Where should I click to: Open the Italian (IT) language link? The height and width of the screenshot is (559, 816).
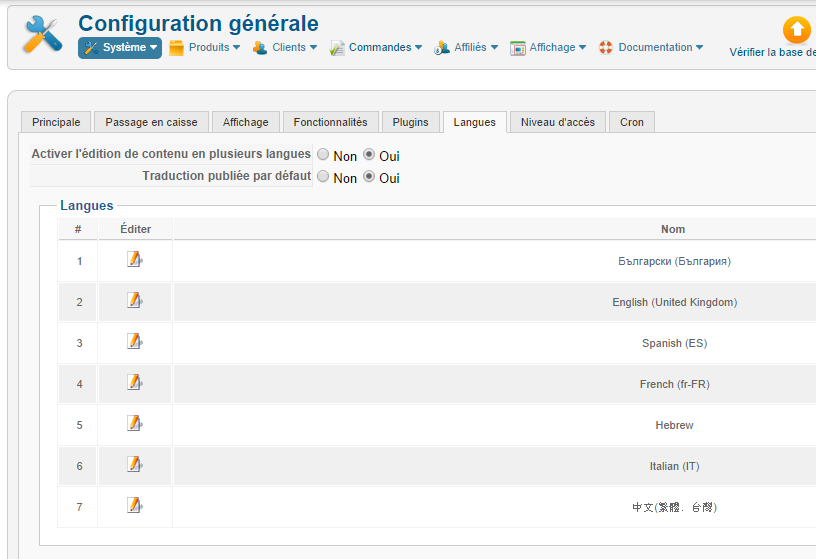coord(674,466)
